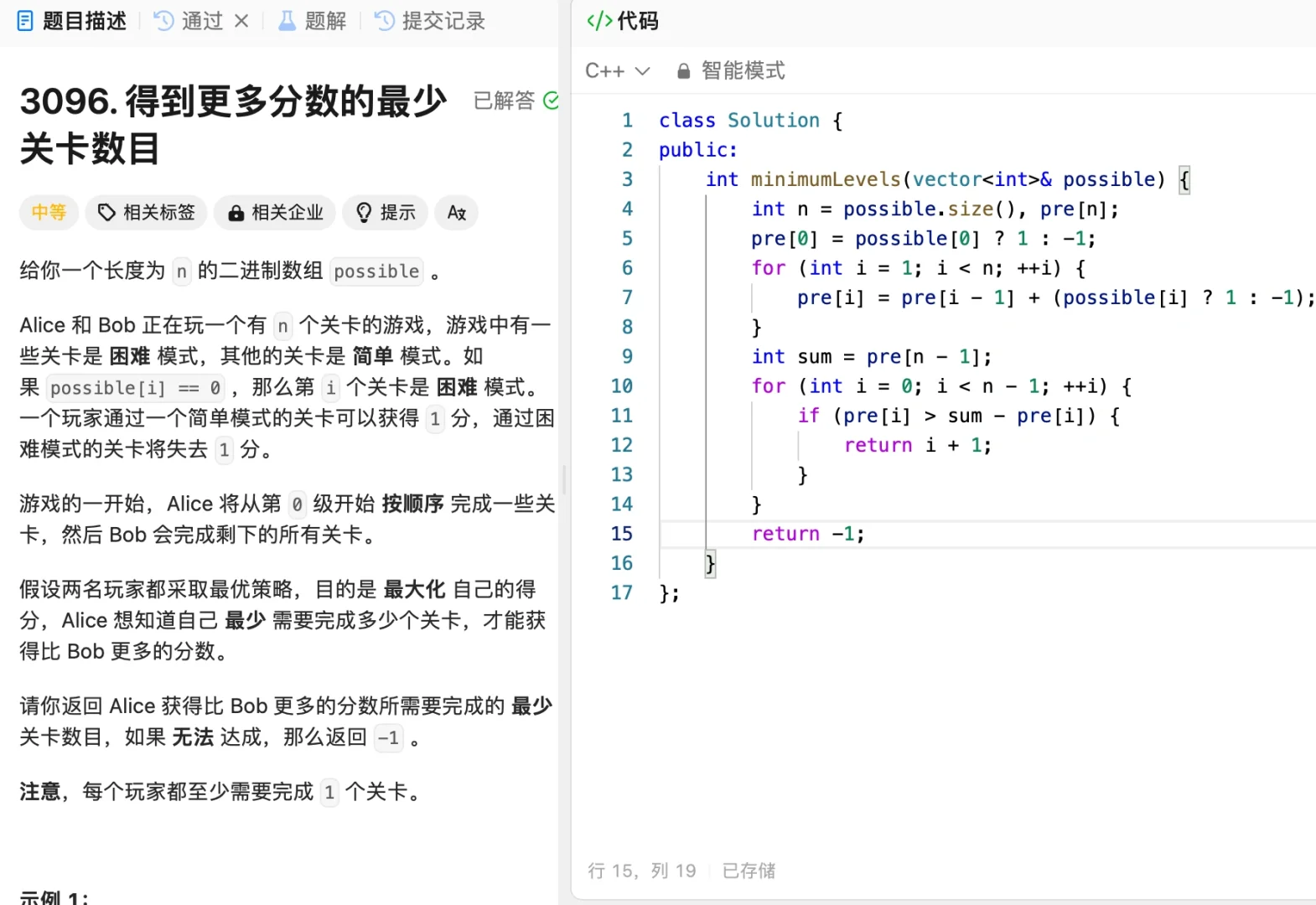Close the 通过 tab with its X
Viewport: 1316px width, 905px height.
click(x=241, y=21)
